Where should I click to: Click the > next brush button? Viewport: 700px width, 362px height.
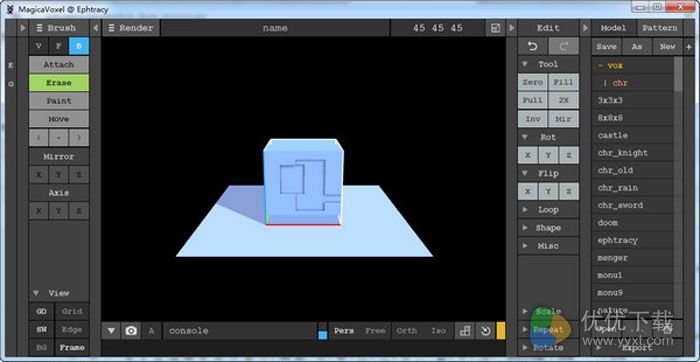coord(79,137)
